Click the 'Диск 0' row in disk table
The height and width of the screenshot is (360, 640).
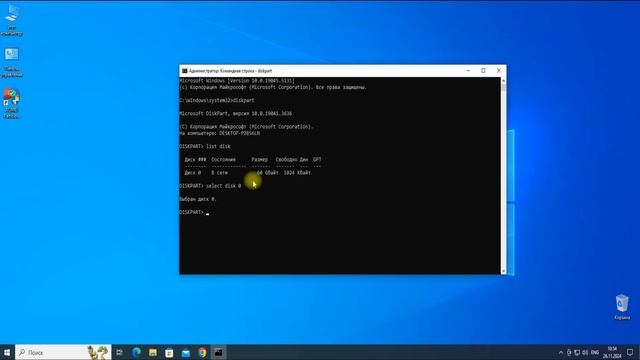pyautogui.click(x=247, y=173)
